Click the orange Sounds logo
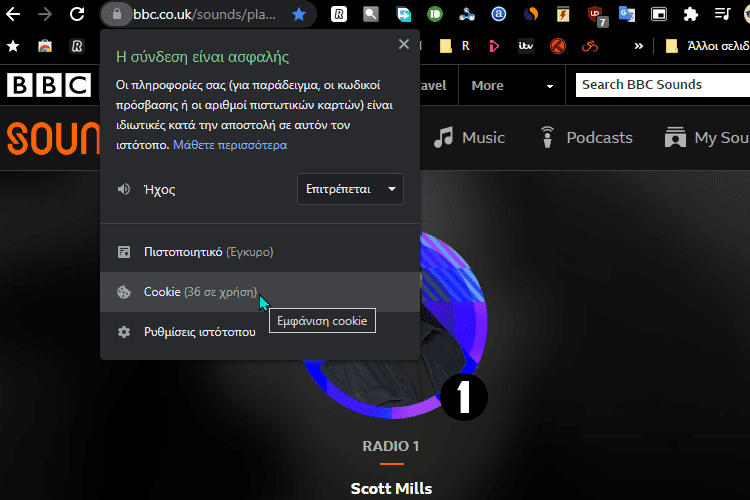This screenshot has height=500, width=750. coord(53,138)
